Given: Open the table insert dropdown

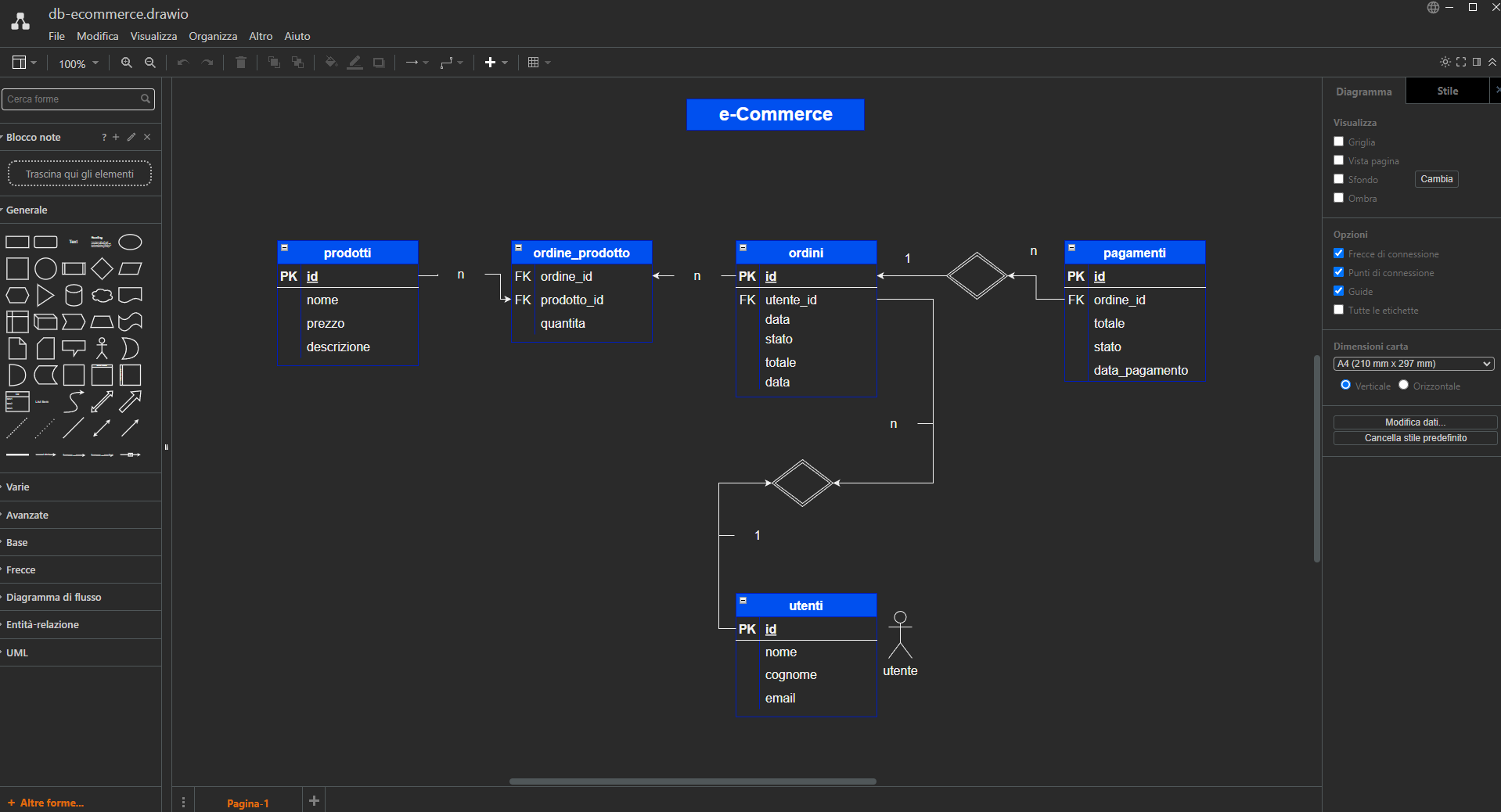Looking at the screenshot, I should [539, 63].
